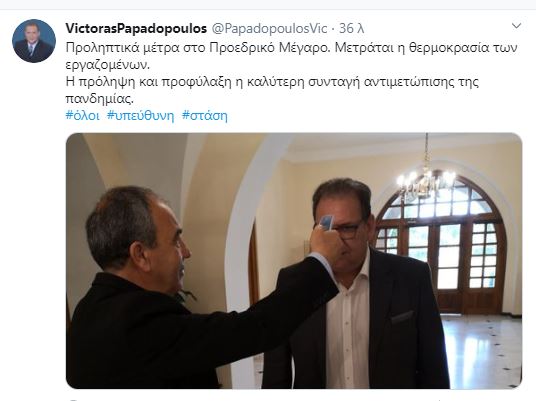Viewport: 536px width, 401px height.
Task: Open the #υπεύθυνη hashtag
Action: point(140,116)
